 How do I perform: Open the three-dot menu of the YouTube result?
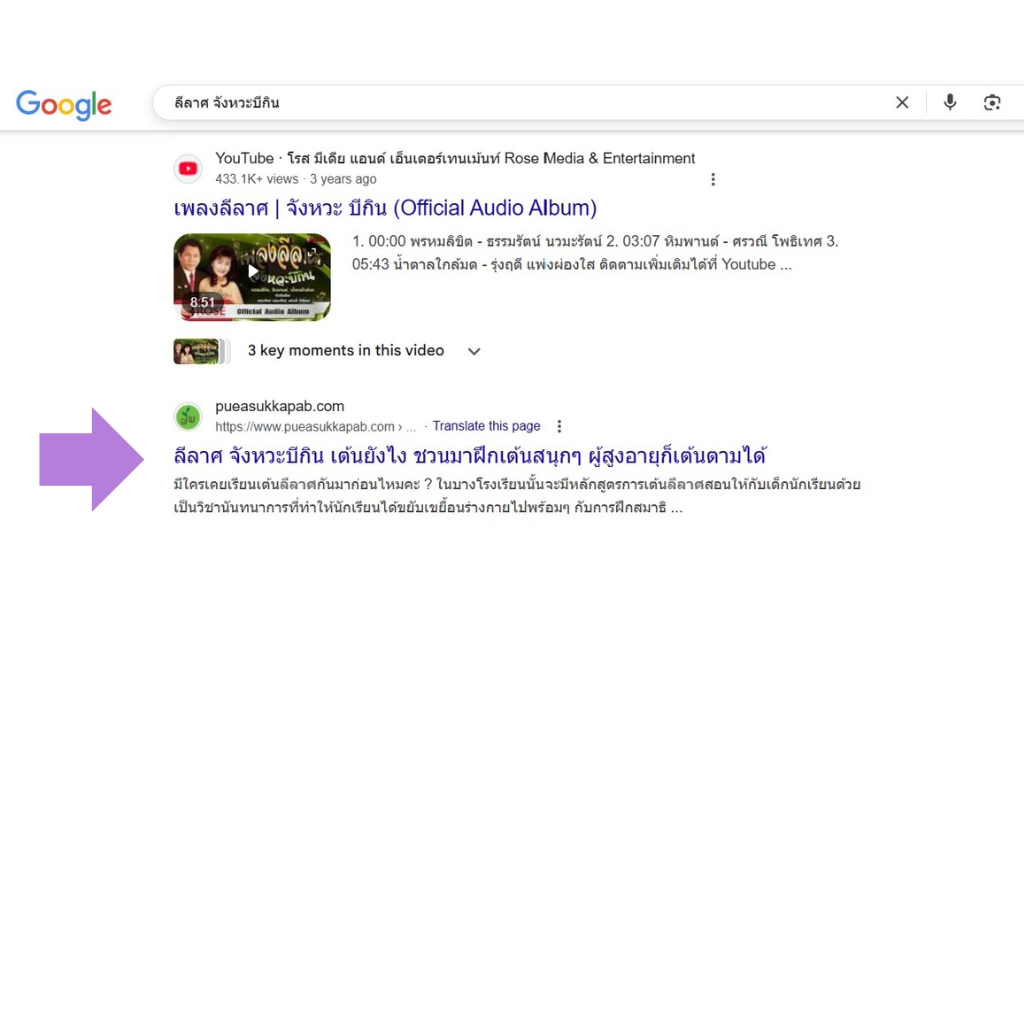tap(713, 179)
